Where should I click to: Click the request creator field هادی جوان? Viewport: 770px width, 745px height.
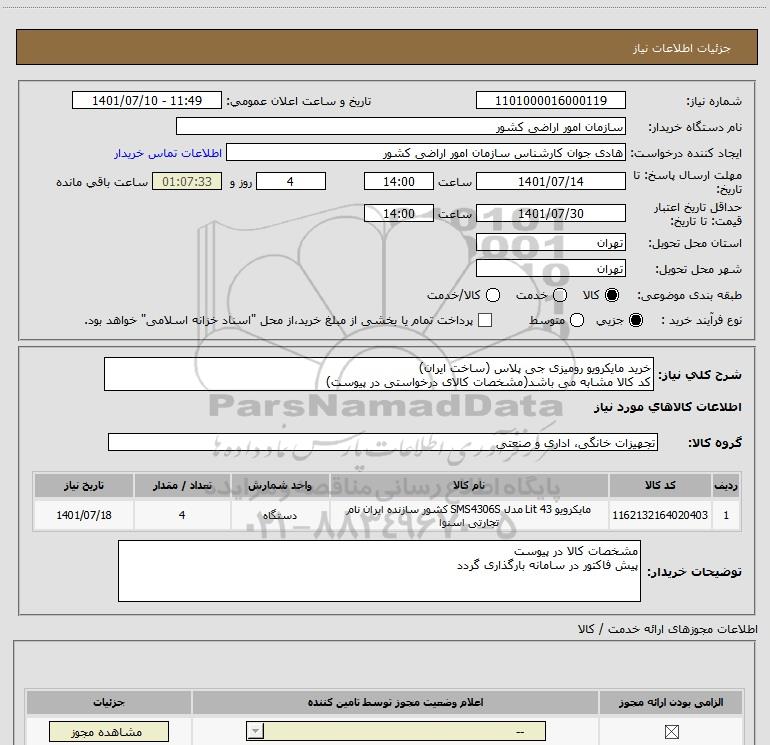tap(426, 152)
